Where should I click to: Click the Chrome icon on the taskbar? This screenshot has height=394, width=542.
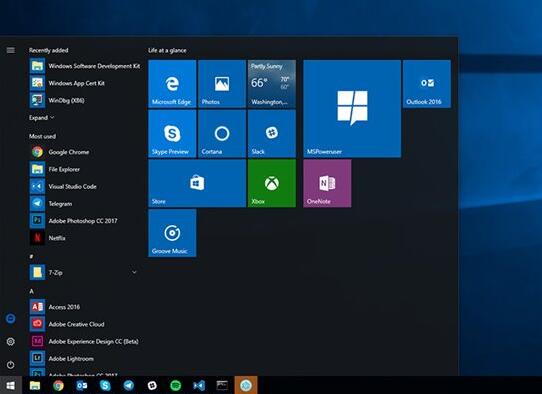58,385
